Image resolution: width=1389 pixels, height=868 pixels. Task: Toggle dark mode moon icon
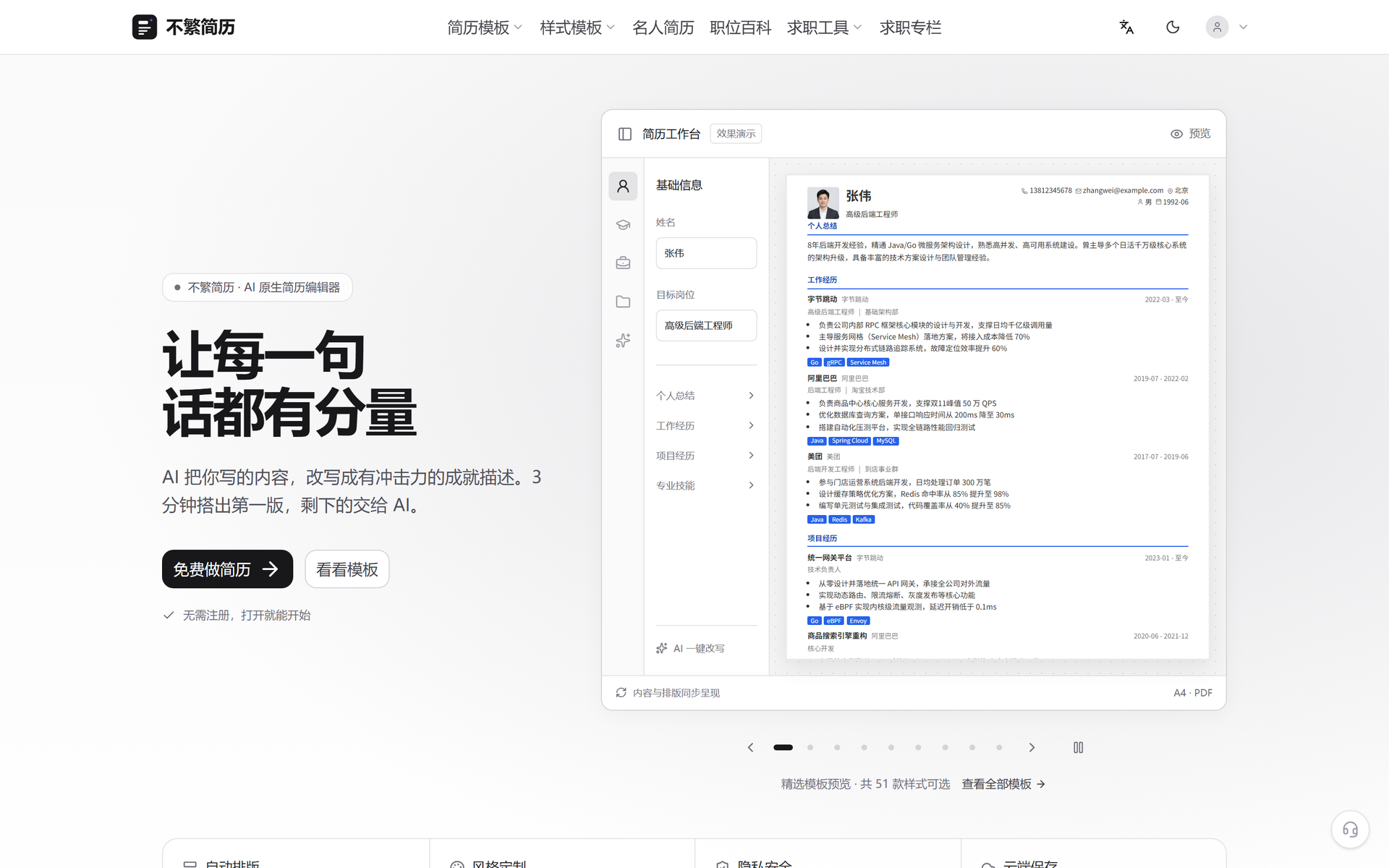point(1173,27)
